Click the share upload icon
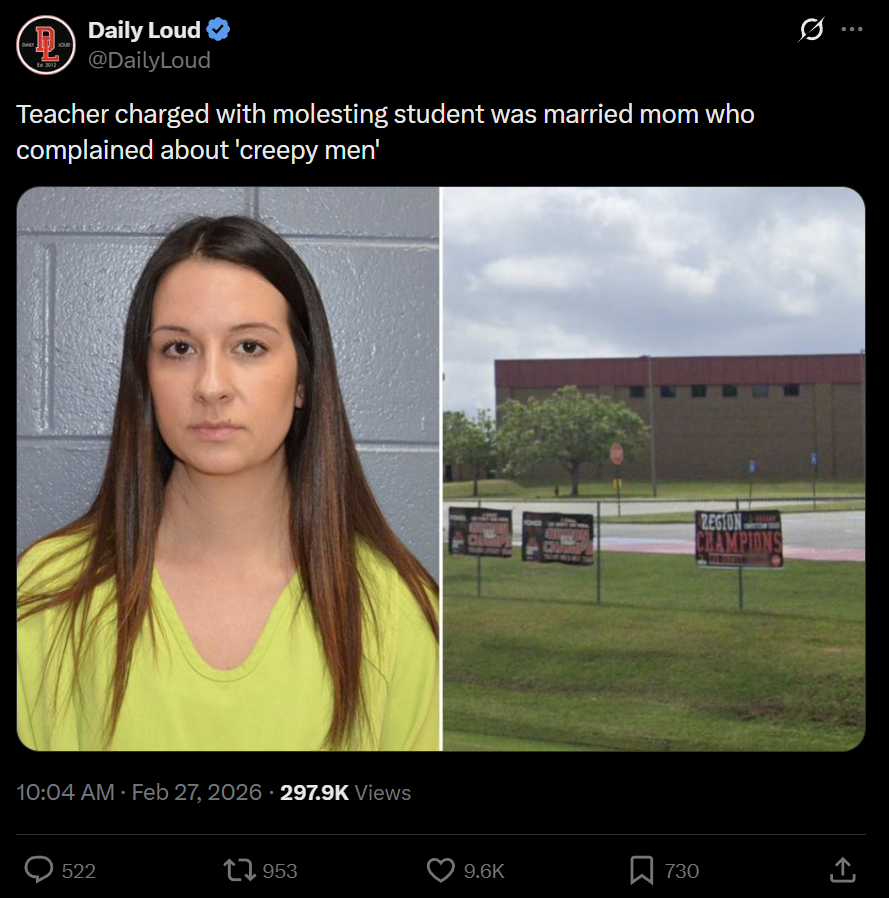The width and height of the screenshot is (889, 898). point(843,870)
